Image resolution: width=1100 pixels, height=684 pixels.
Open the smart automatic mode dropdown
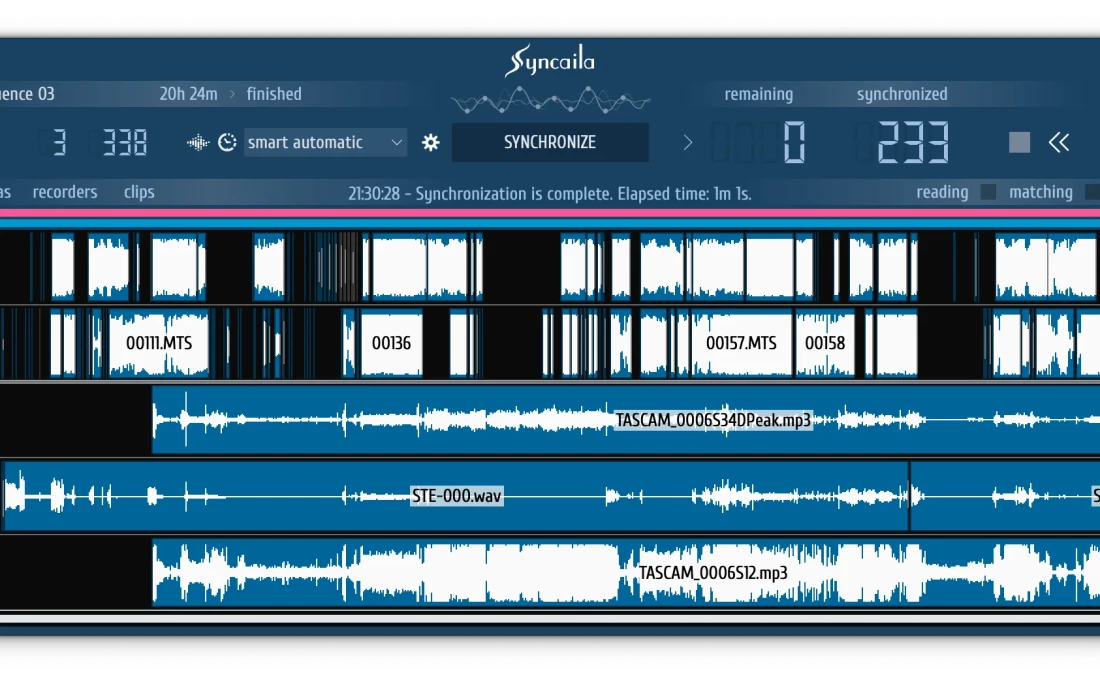(325, 142)
